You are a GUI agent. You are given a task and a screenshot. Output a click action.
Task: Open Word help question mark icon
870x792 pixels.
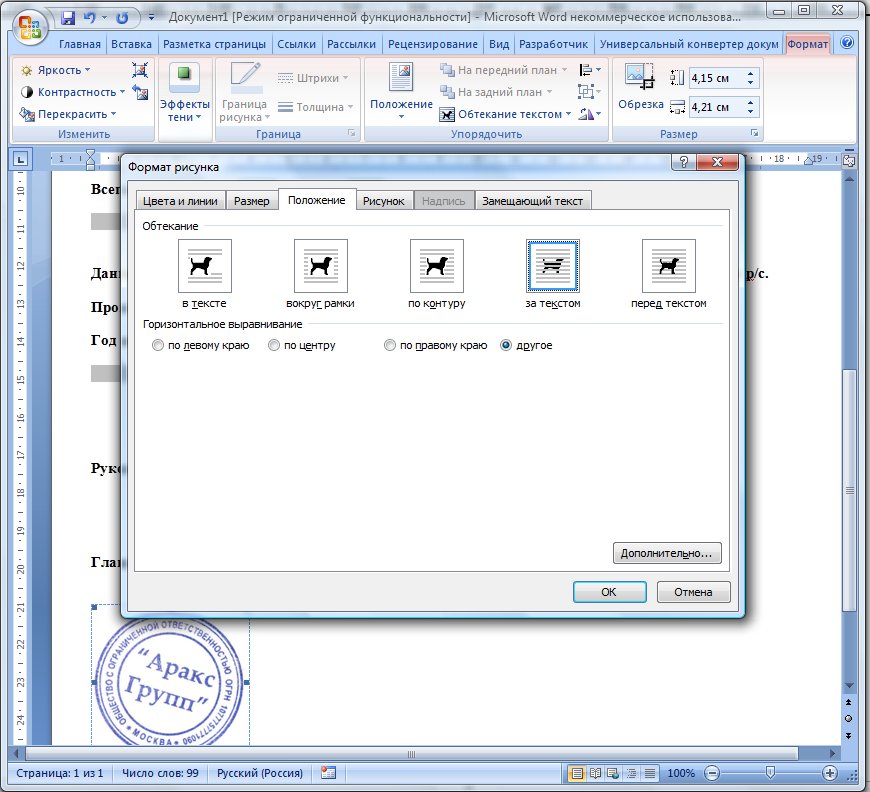847,43
